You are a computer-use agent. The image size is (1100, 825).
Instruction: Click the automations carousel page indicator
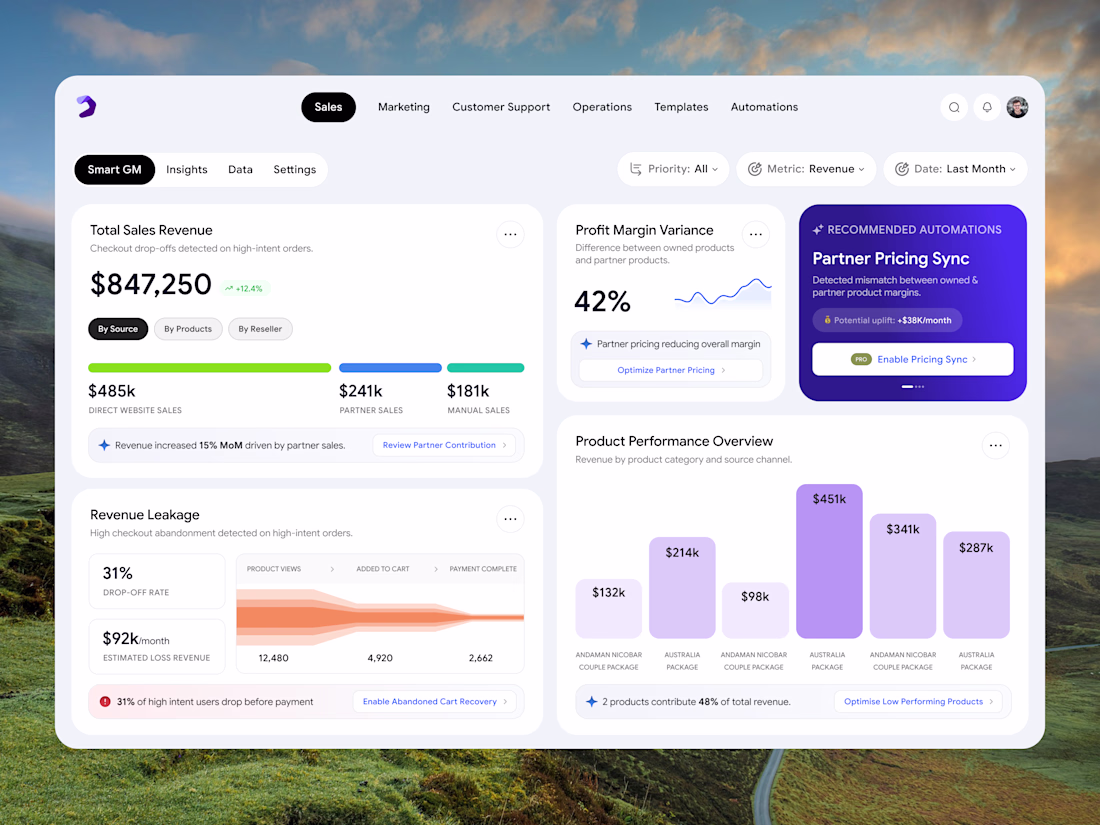point(913,387)
